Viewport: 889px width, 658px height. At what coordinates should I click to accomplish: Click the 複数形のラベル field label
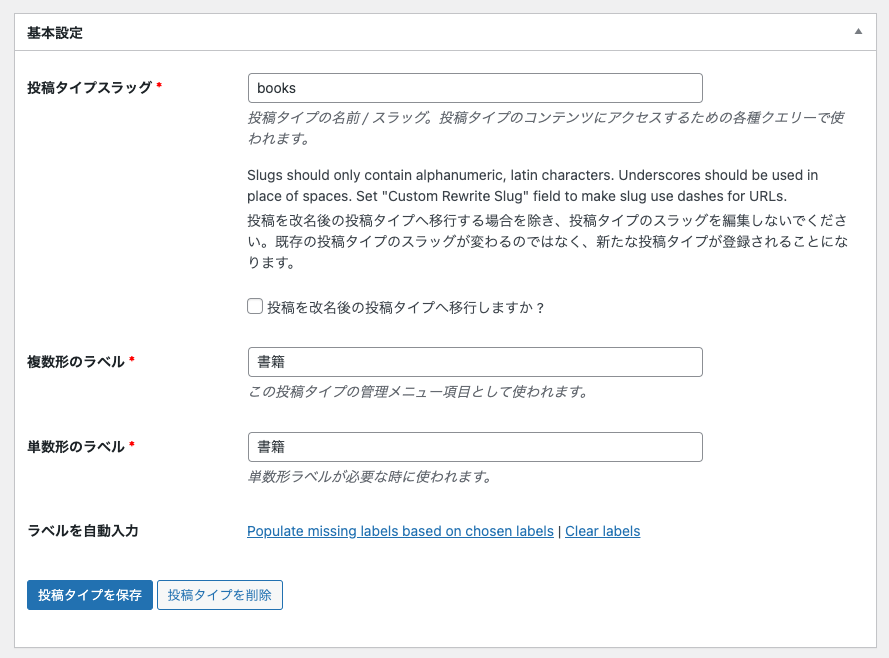click(76, 362)
